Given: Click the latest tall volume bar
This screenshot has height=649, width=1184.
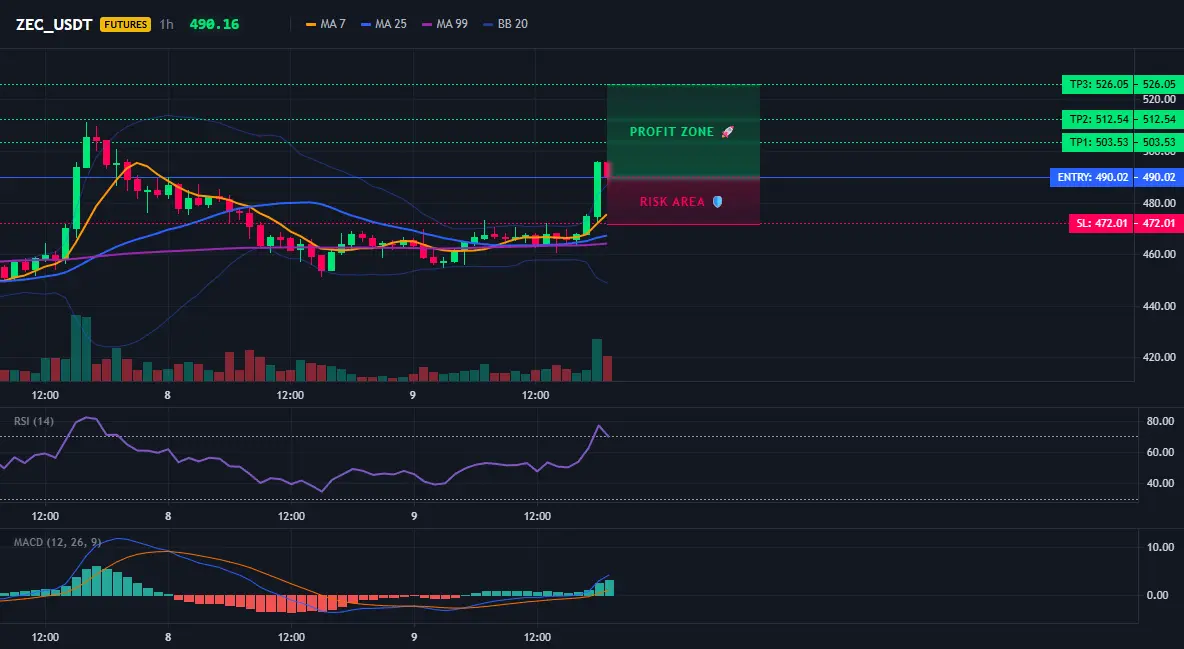Looking at the screenshot, I should pos(597,360).
